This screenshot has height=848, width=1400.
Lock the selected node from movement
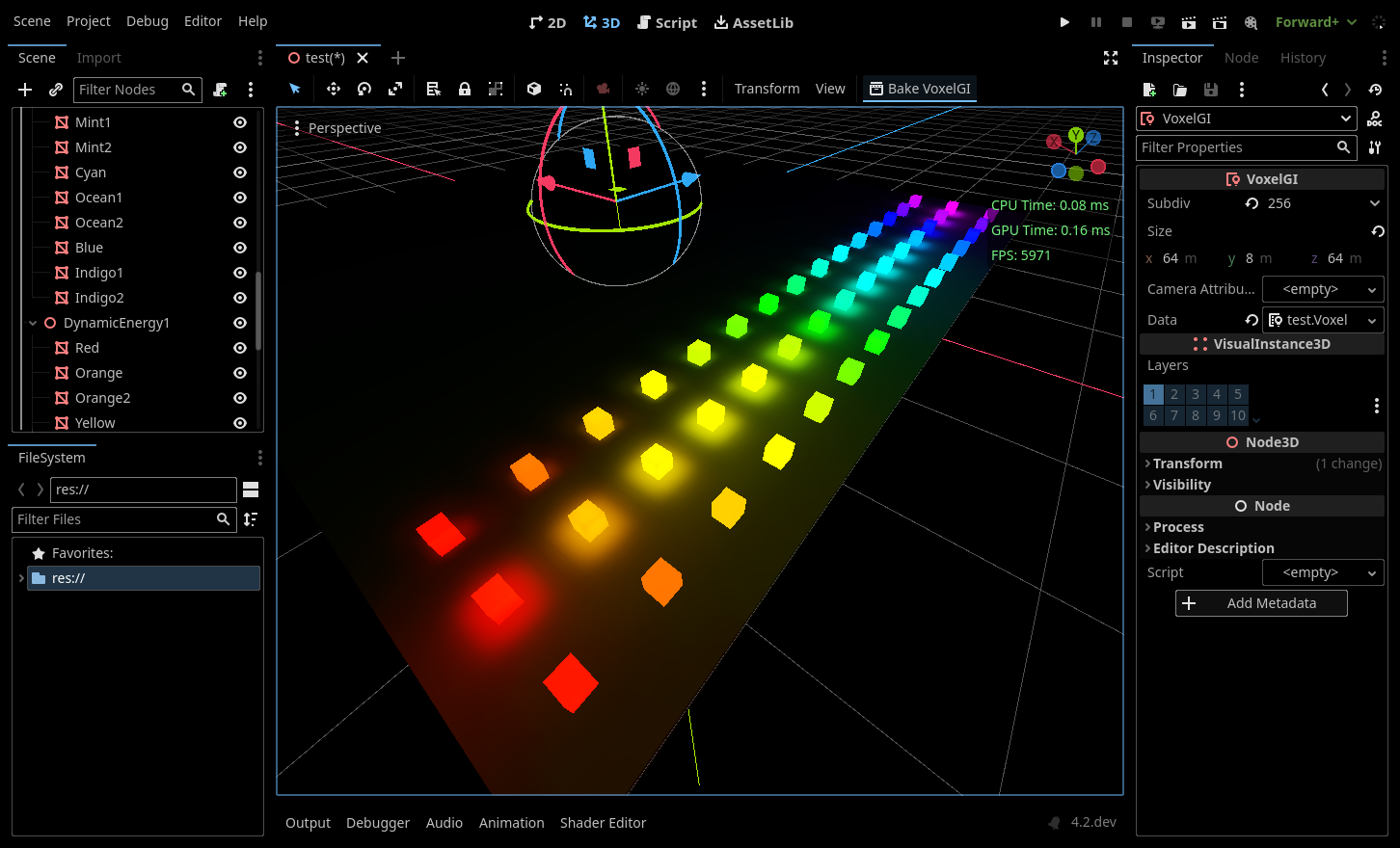tap(464, 89)
